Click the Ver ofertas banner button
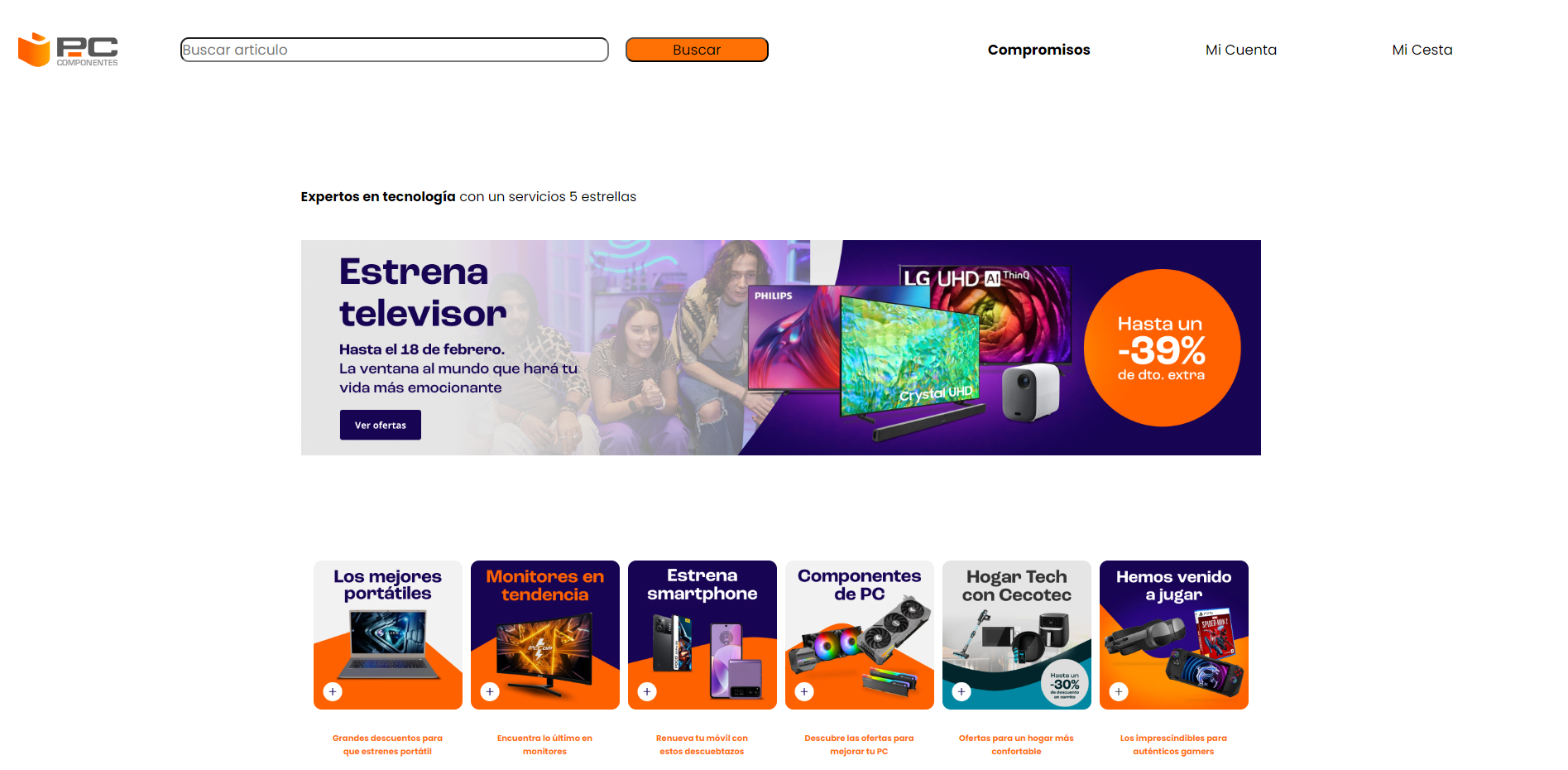Viewport: 1568px width, 770px height. [381, 425]
